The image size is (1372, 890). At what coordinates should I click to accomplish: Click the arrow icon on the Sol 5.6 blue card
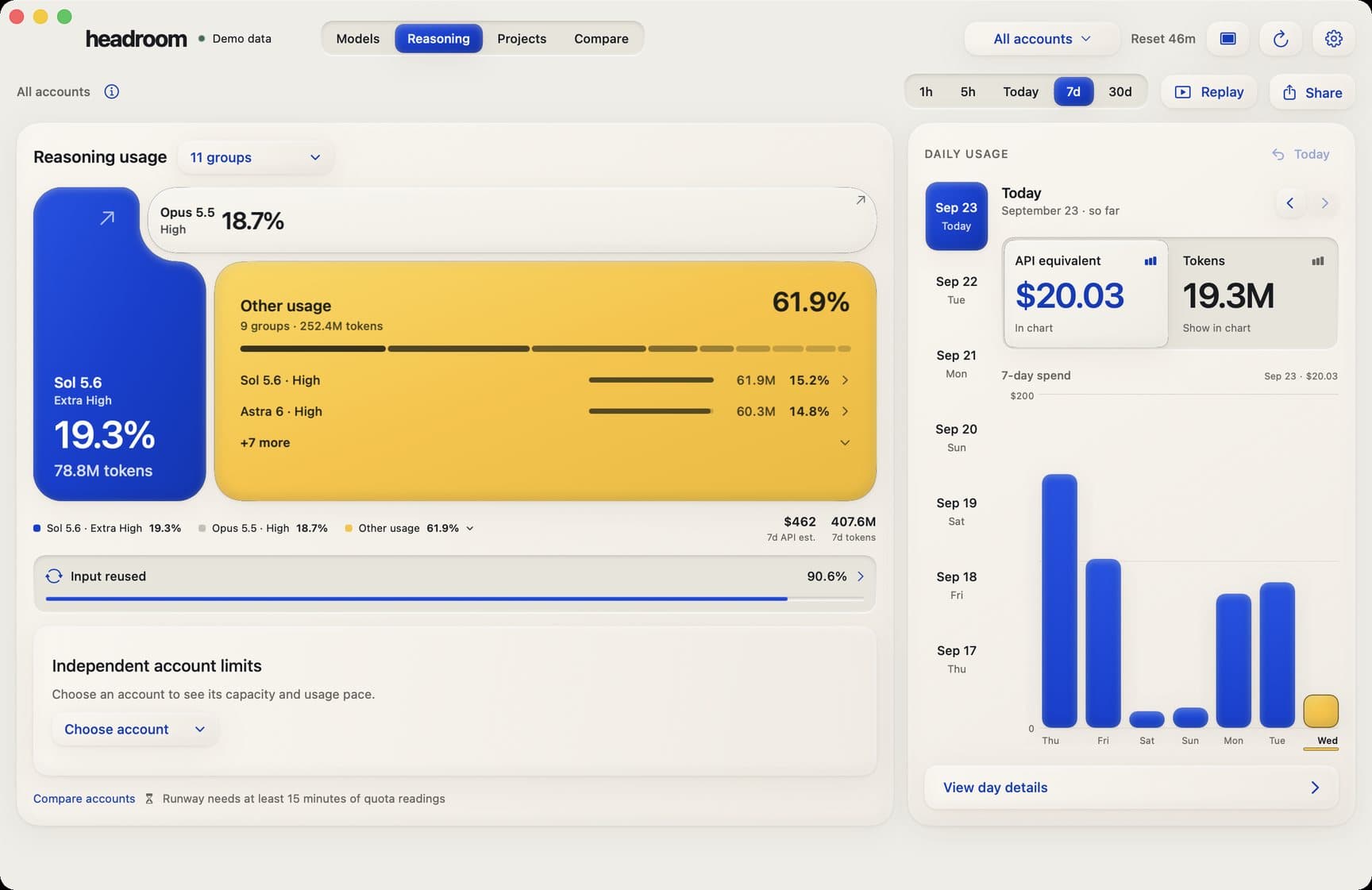[x=107, y=218]
